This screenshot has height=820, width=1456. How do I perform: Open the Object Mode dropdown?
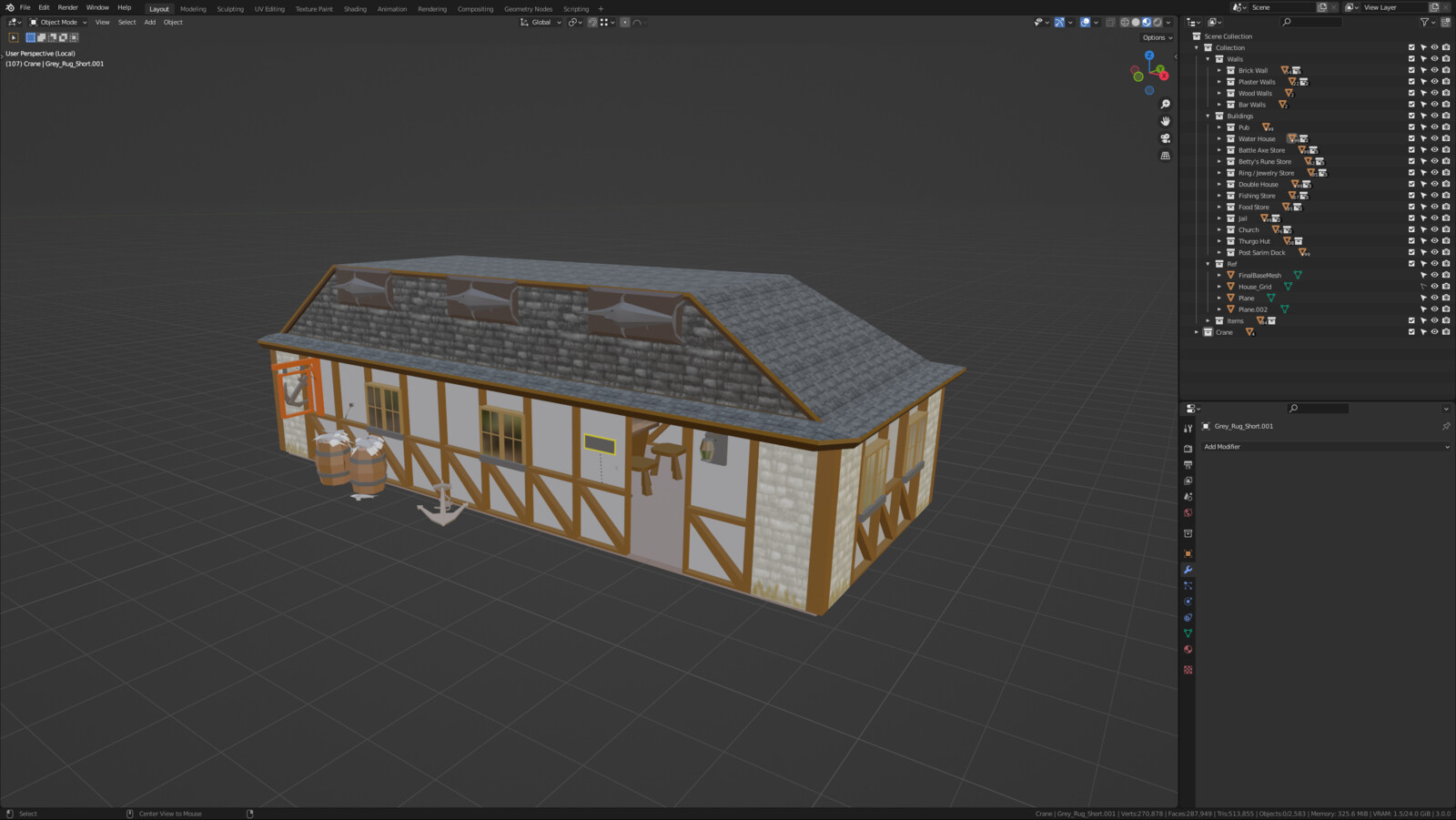tap(58, 22)
